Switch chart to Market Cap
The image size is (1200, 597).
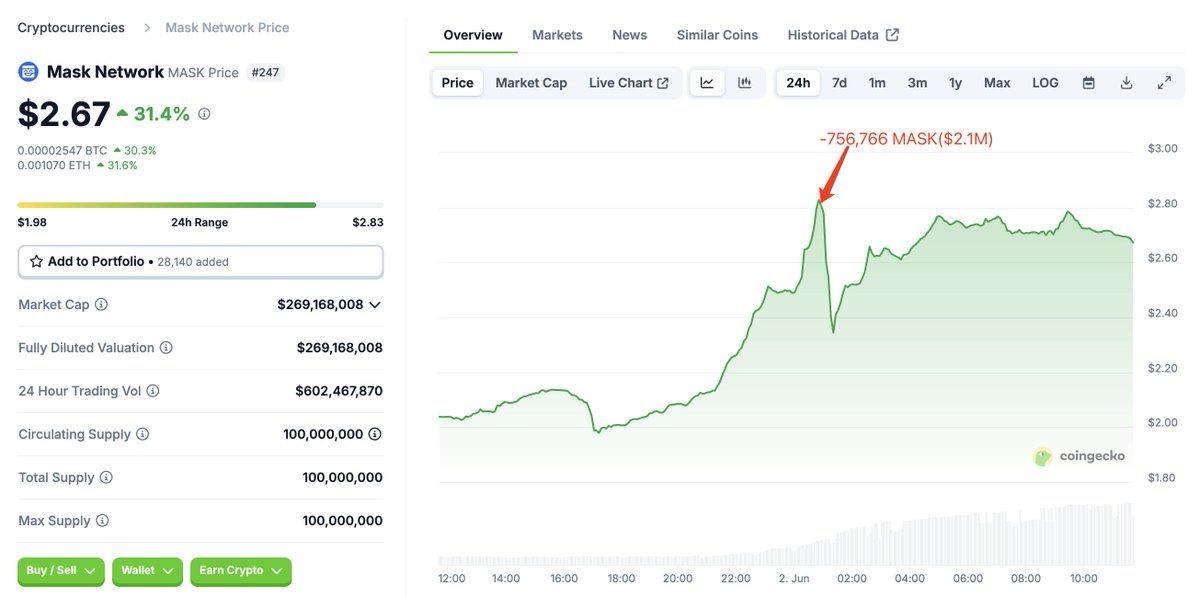pos(531,83)
